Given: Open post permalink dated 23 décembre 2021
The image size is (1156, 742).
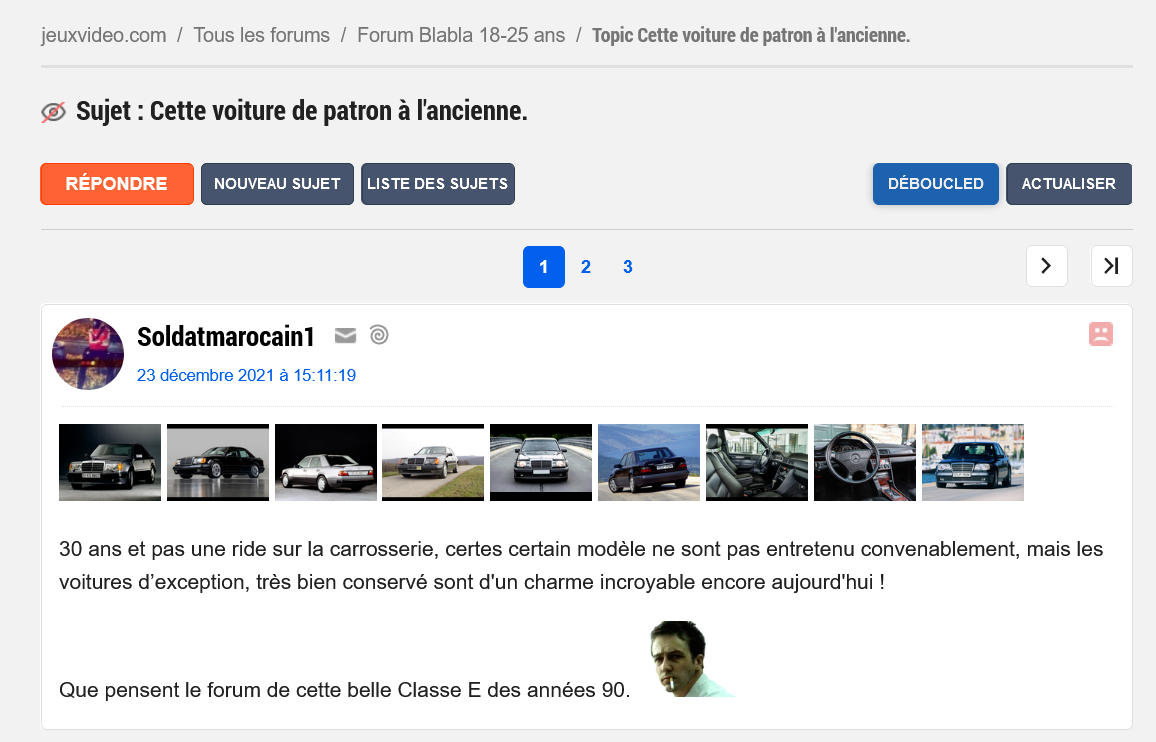Looking at the screenshot, I should tap(246, 375).
